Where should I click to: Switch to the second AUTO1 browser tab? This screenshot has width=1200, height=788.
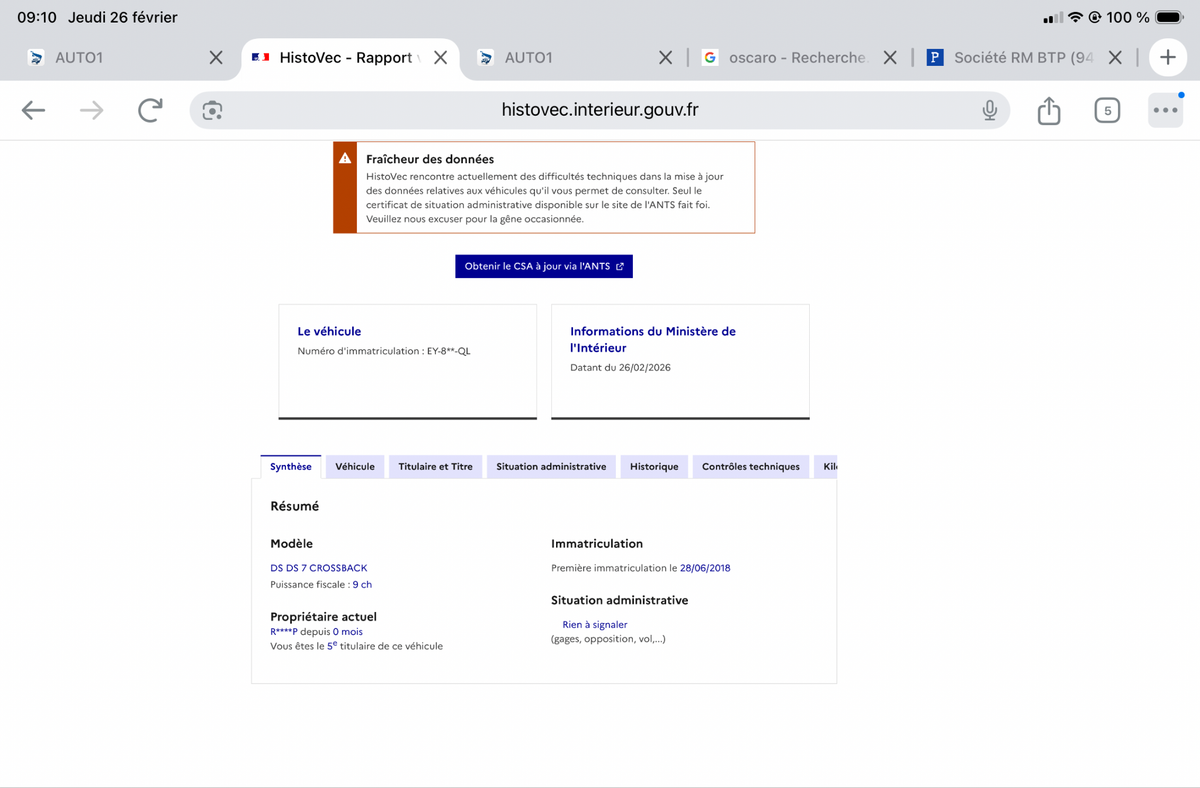pos(565,57)
